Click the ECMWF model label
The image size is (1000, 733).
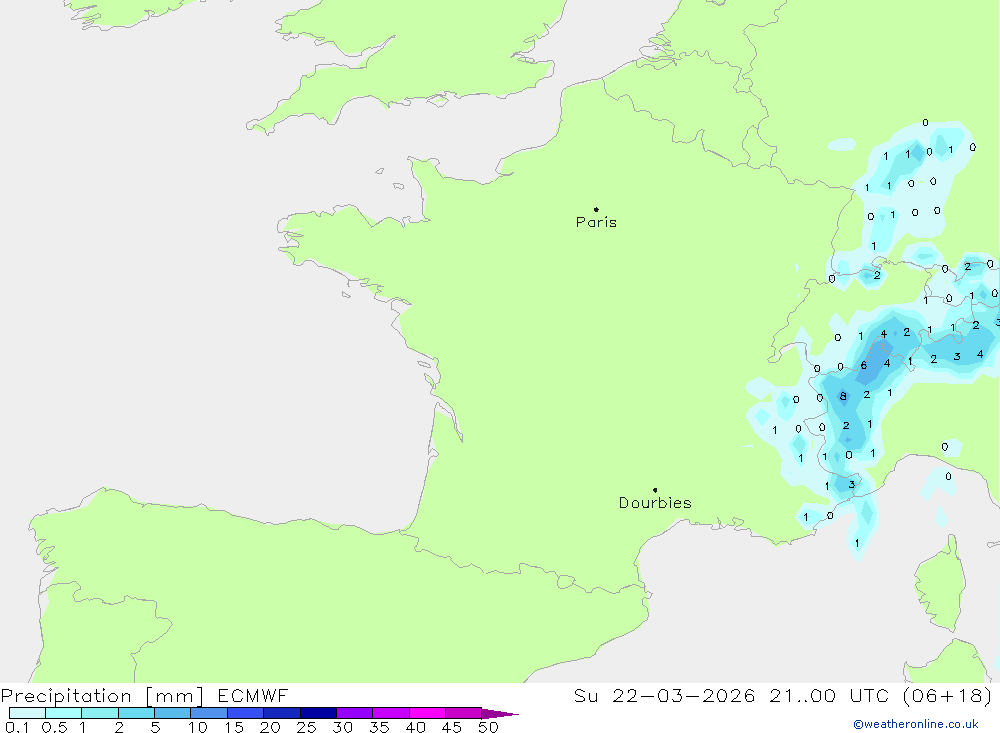(253, 695)
